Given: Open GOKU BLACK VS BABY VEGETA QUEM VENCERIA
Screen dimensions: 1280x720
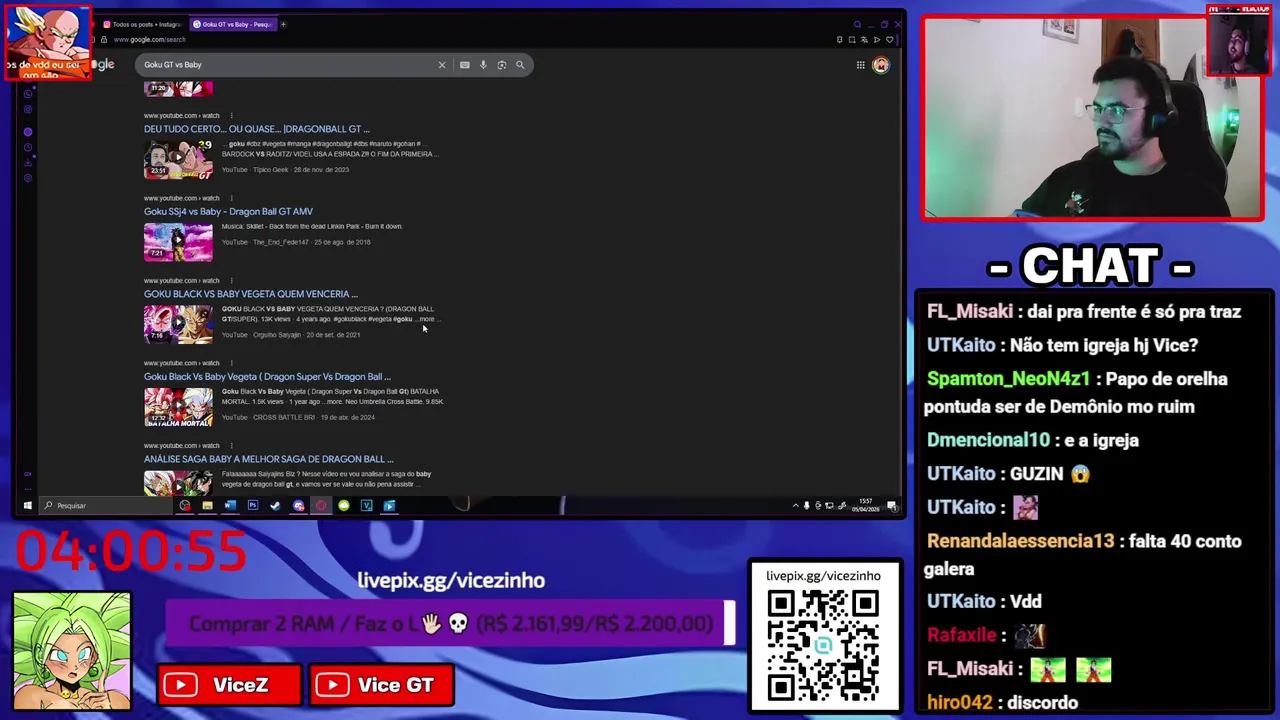Looking at the screenshot, I should pyautogui.click(x=250, y=294).
